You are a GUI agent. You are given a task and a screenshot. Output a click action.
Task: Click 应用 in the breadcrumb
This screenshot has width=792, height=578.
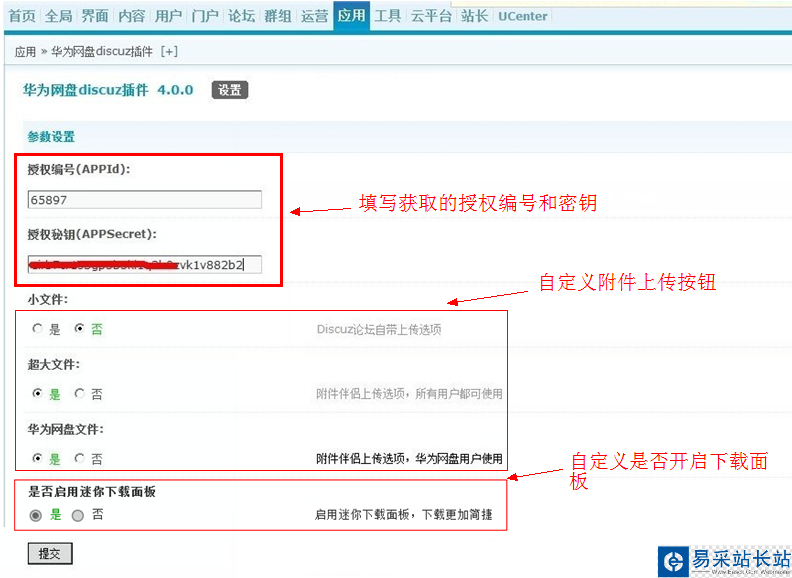tap(25, 52)
